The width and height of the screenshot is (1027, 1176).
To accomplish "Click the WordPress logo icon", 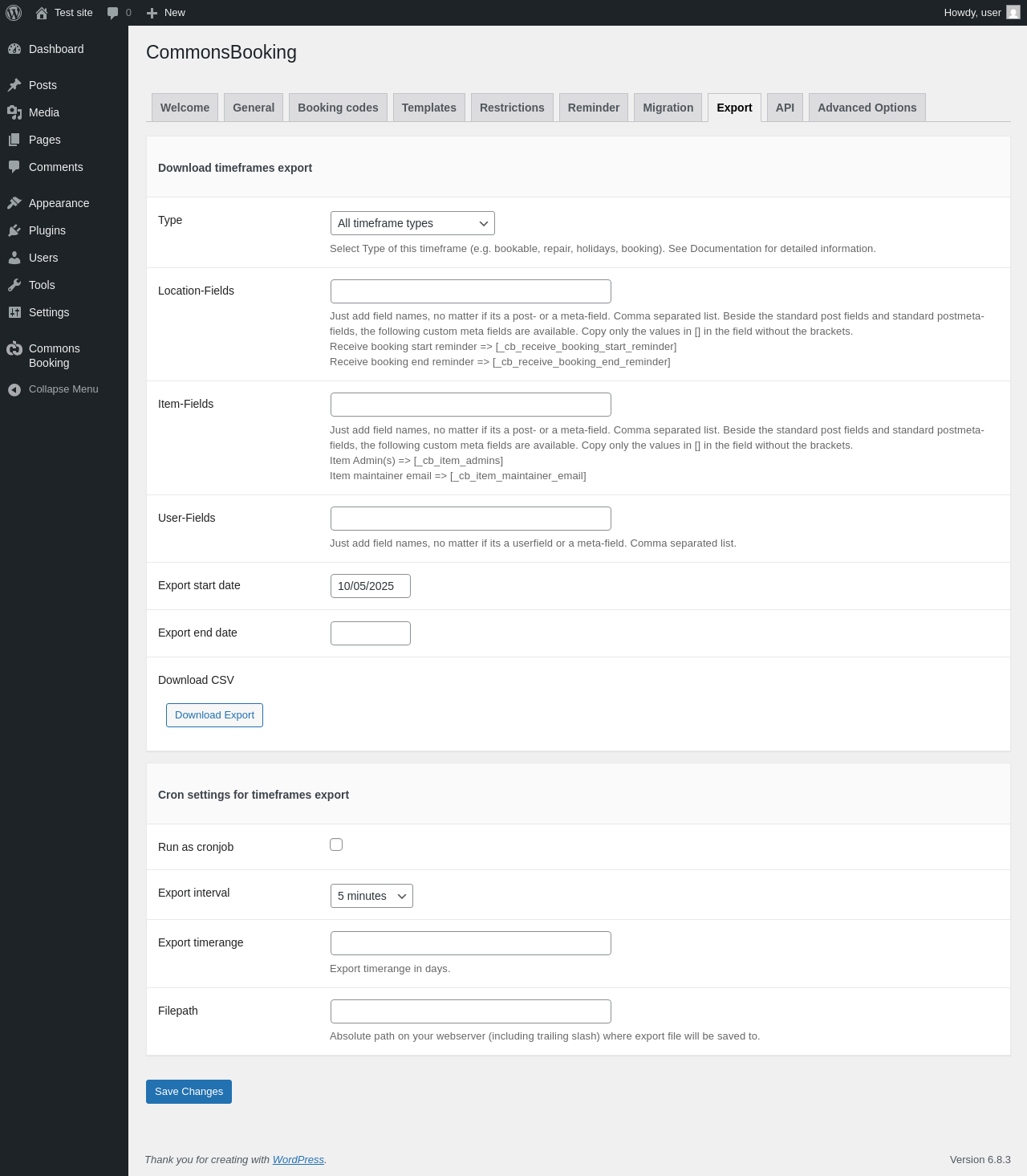I will pos(14,13).
